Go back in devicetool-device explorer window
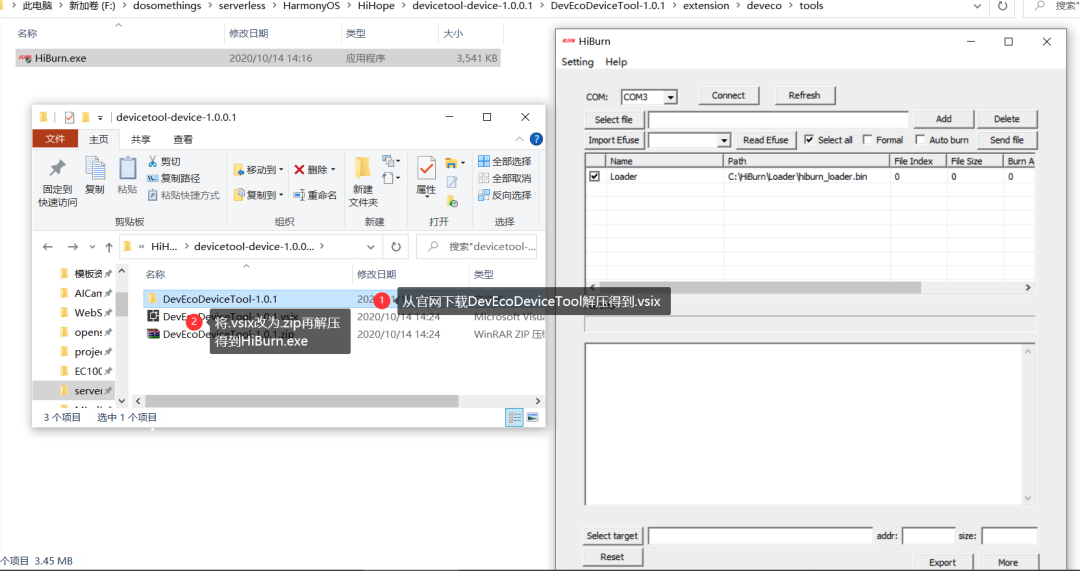This screenshot has height=571, width=1080. (48, 247)
